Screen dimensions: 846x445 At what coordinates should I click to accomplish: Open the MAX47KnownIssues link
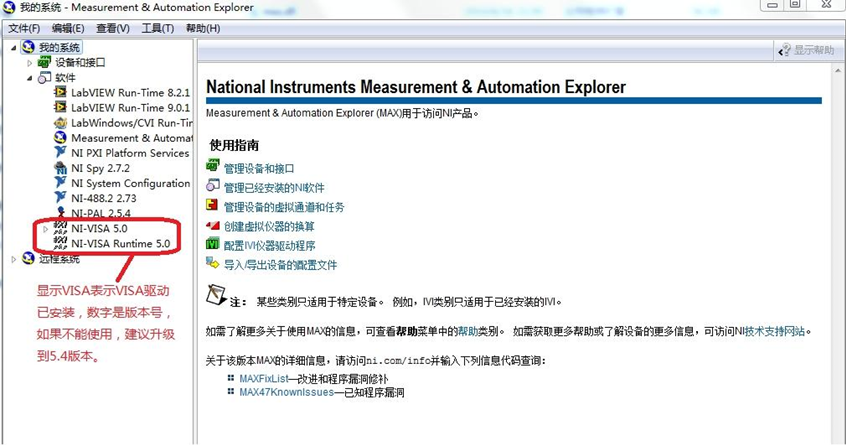[286, 392]
